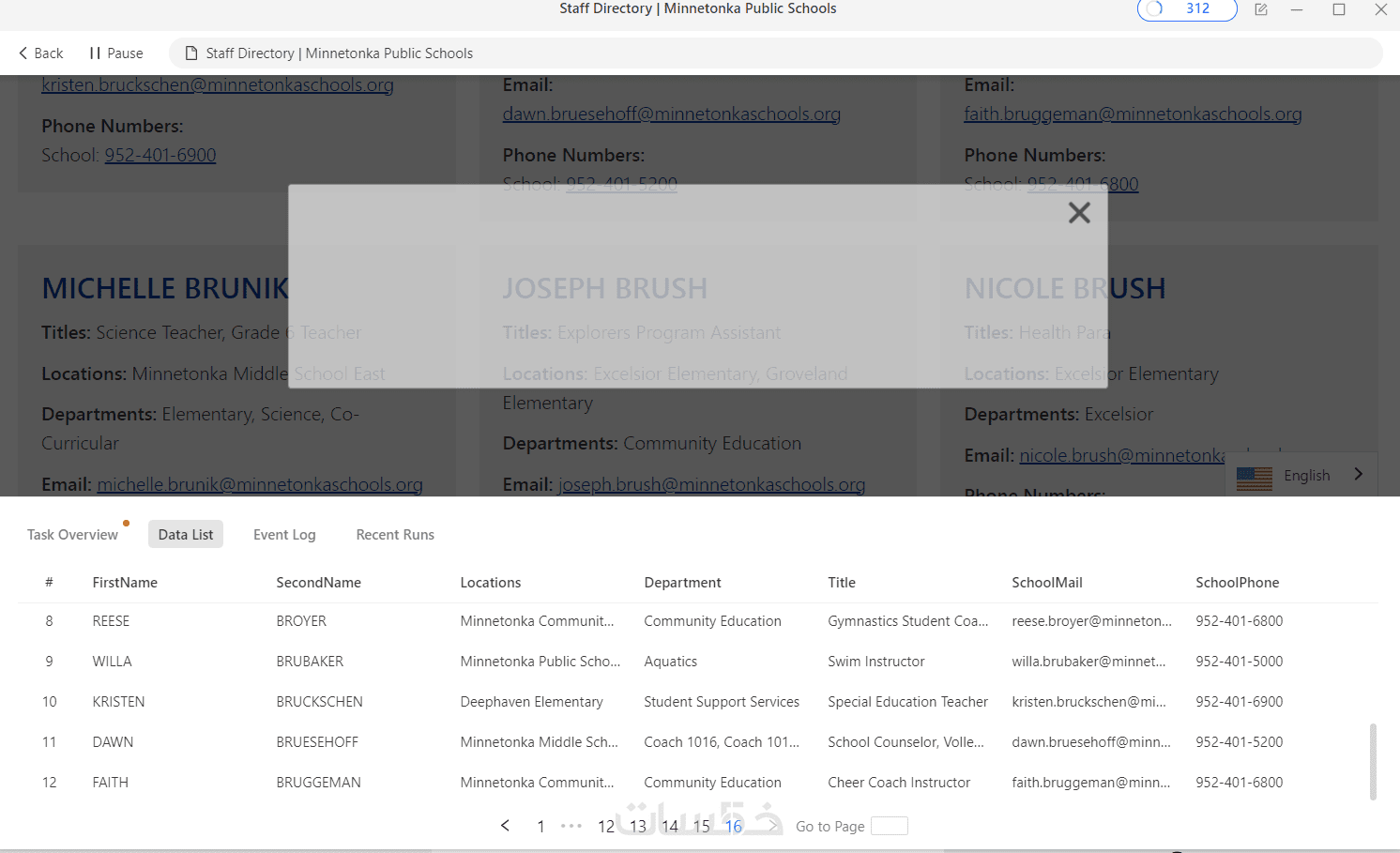This screenshot has height=853, width=1400.
Task: Click the 312 progress counter
Action: pyautogui.click(x=1187, y=9)
